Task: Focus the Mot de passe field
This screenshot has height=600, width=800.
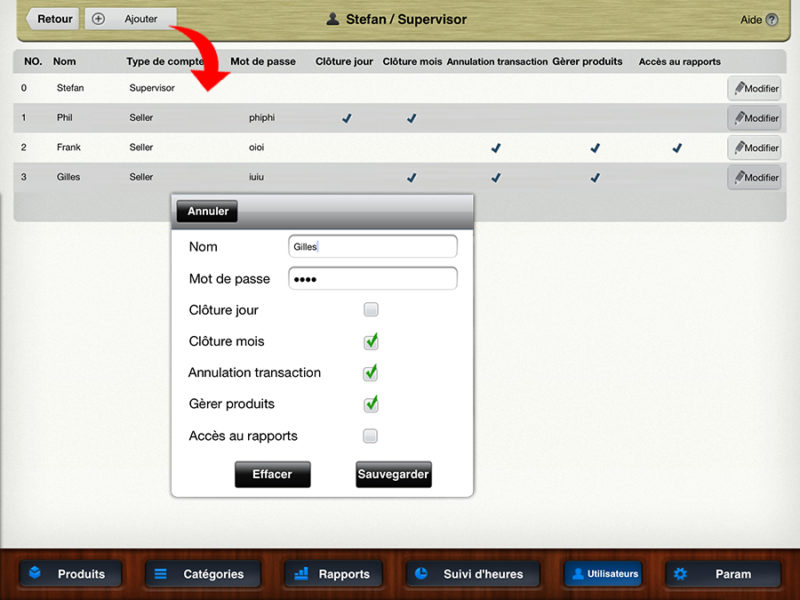Action: click(x=372, y=278)
